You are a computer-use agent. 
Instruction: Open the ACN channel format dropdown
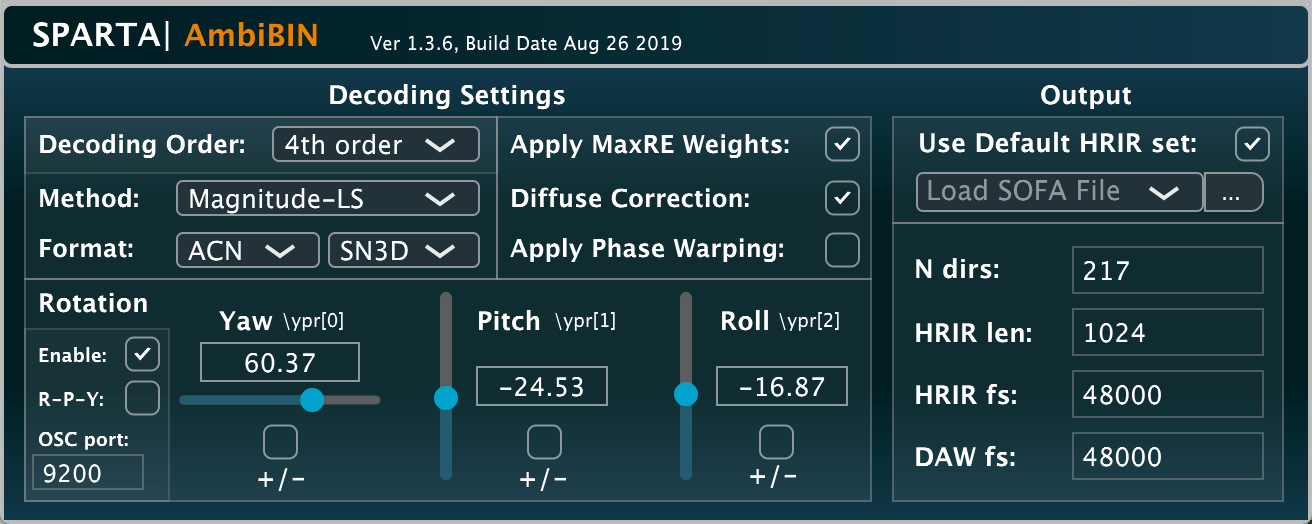pos(248,251)
